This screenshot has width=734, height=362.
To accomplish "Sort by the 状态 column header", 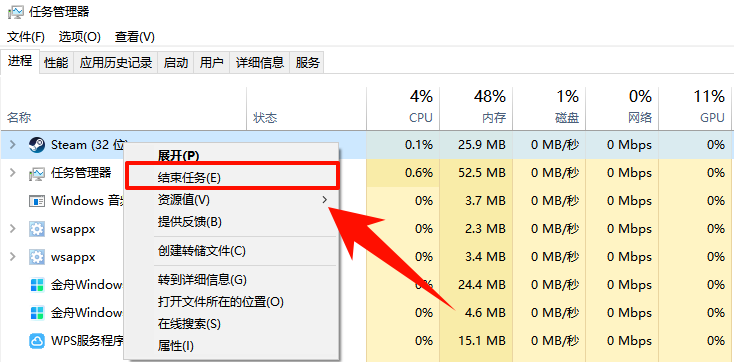I will click(x=306, y=108).
